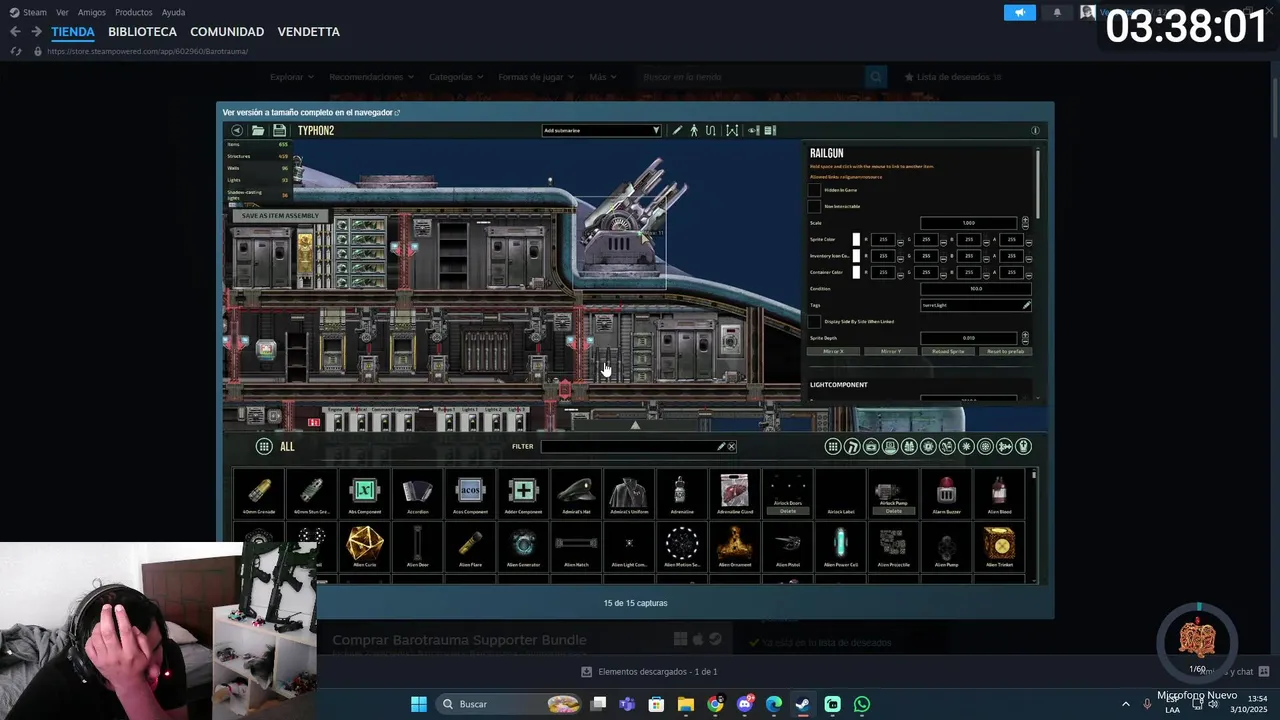Click Elementos descargados status entry
The height and width of the screenshot is (720, 1280).
650,672
